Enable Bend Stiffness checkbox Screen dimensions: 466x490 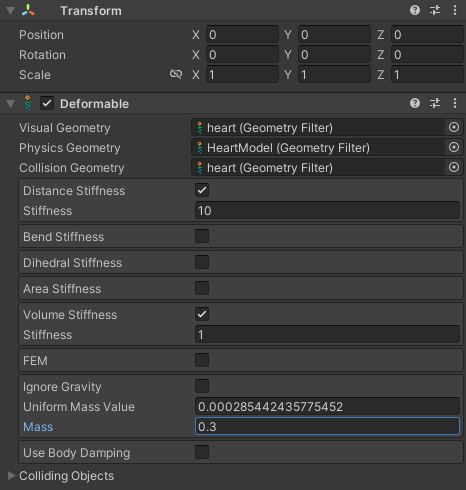pos(202,236)
